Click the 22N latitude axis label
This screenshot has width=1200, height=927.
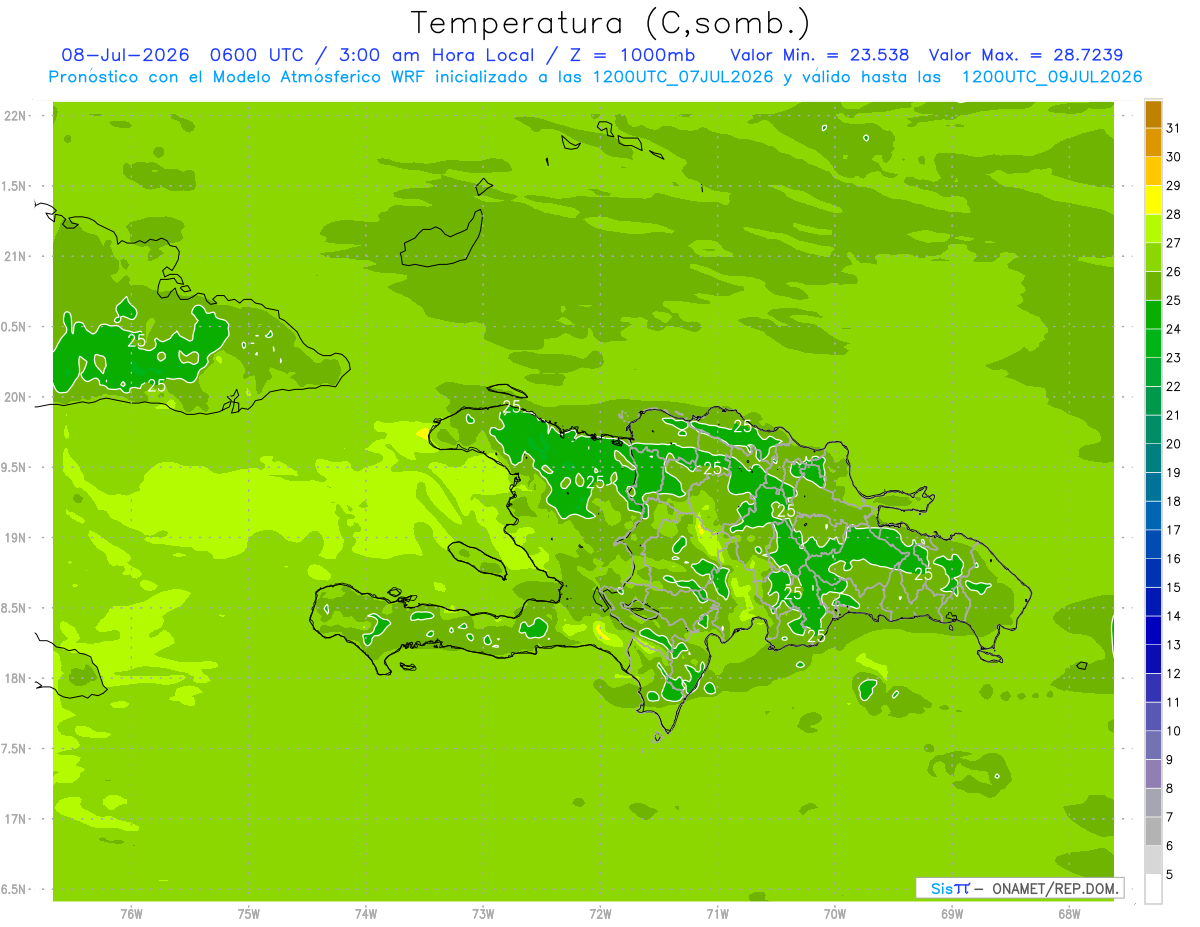(17, 116)
